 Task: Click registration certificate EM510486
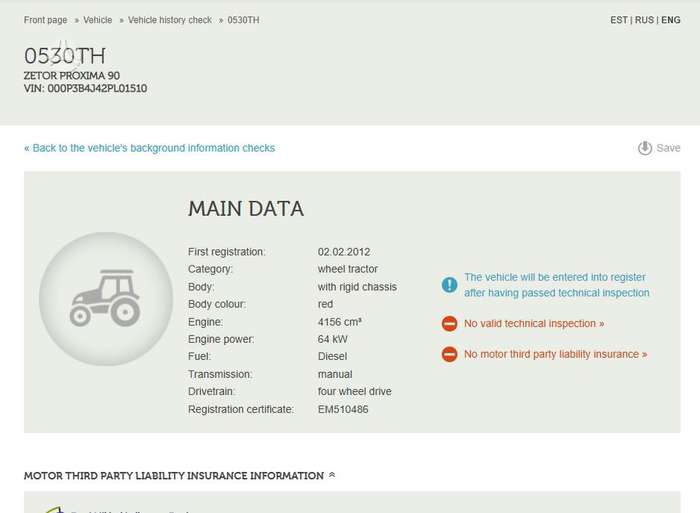pos(343,409)
